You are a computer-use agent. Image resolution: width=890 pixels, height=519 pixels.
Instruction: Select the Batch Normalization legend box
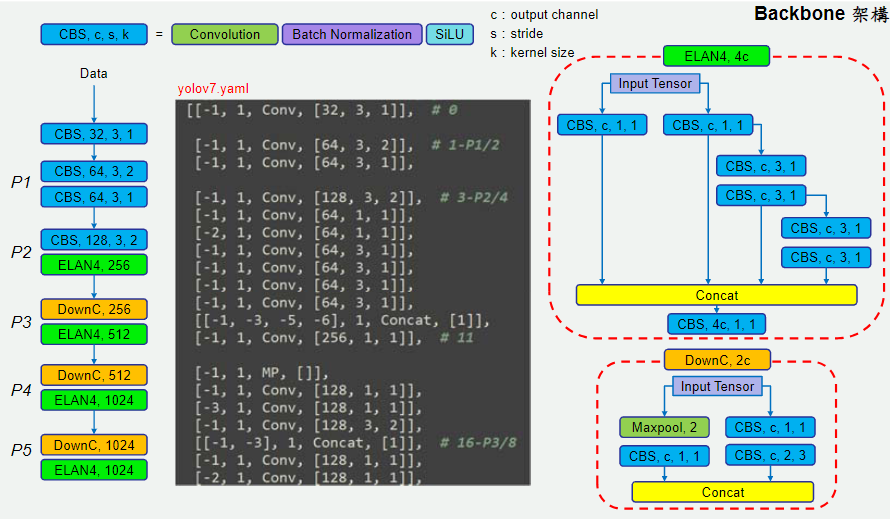click(x=352, y=34)
